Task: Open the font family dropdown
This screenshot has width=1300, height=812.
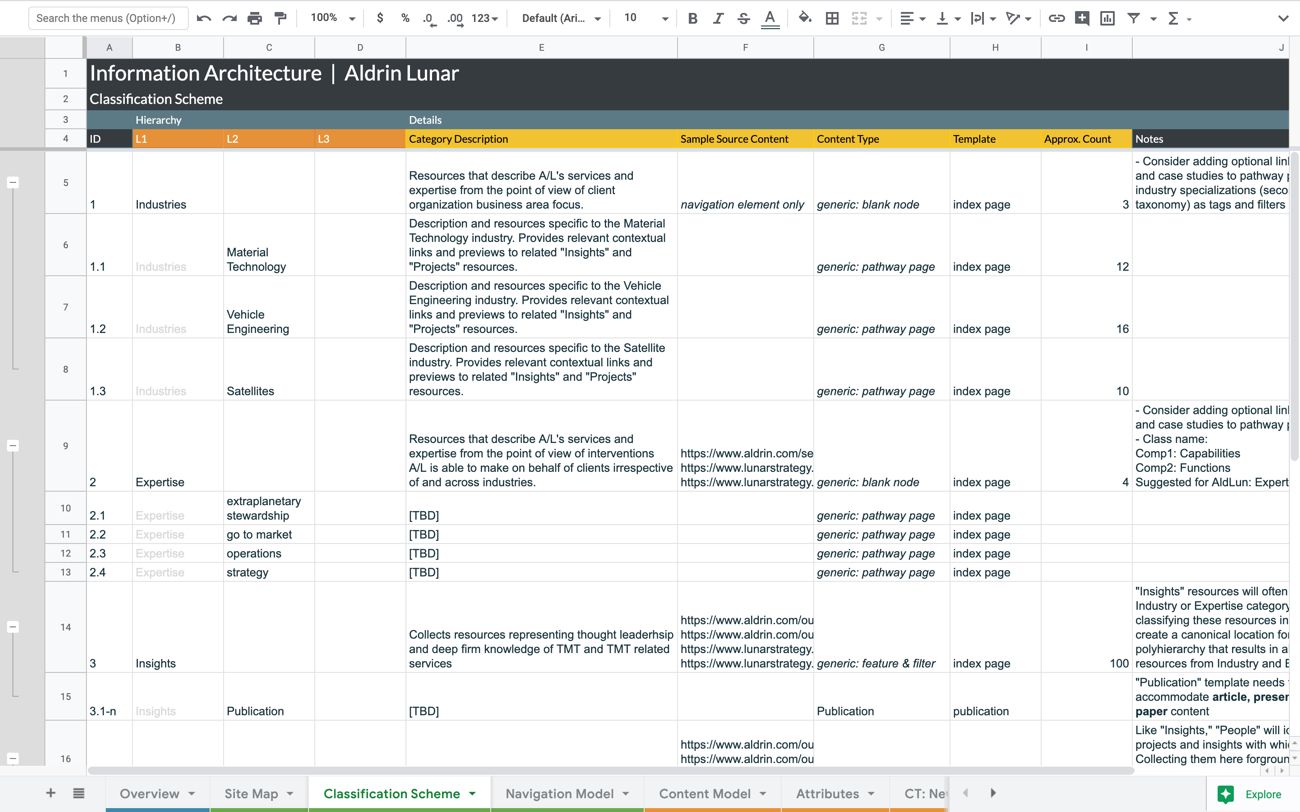Action: click(562, 18)
